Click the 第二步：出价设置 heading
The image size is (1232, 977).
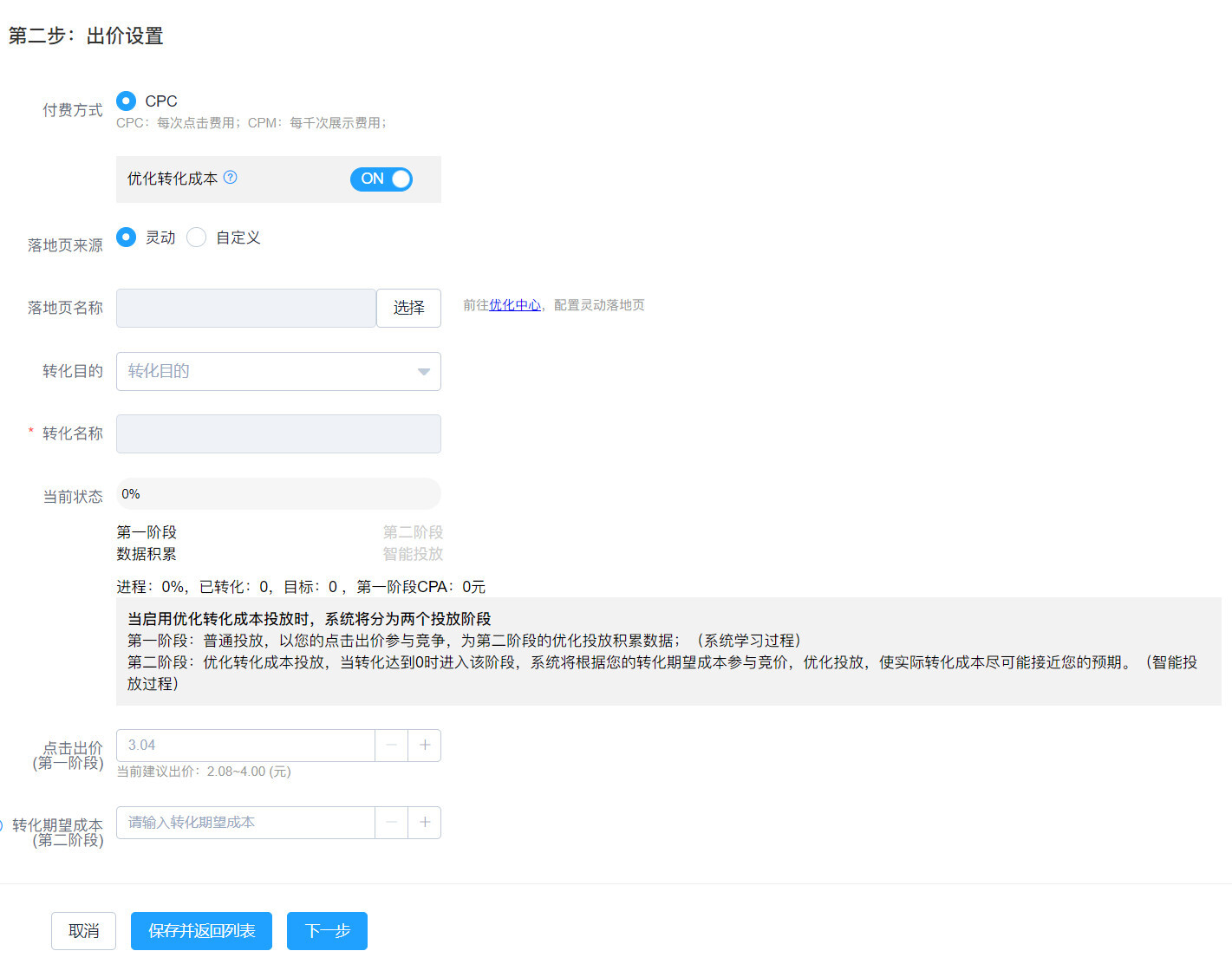point(86,36)
